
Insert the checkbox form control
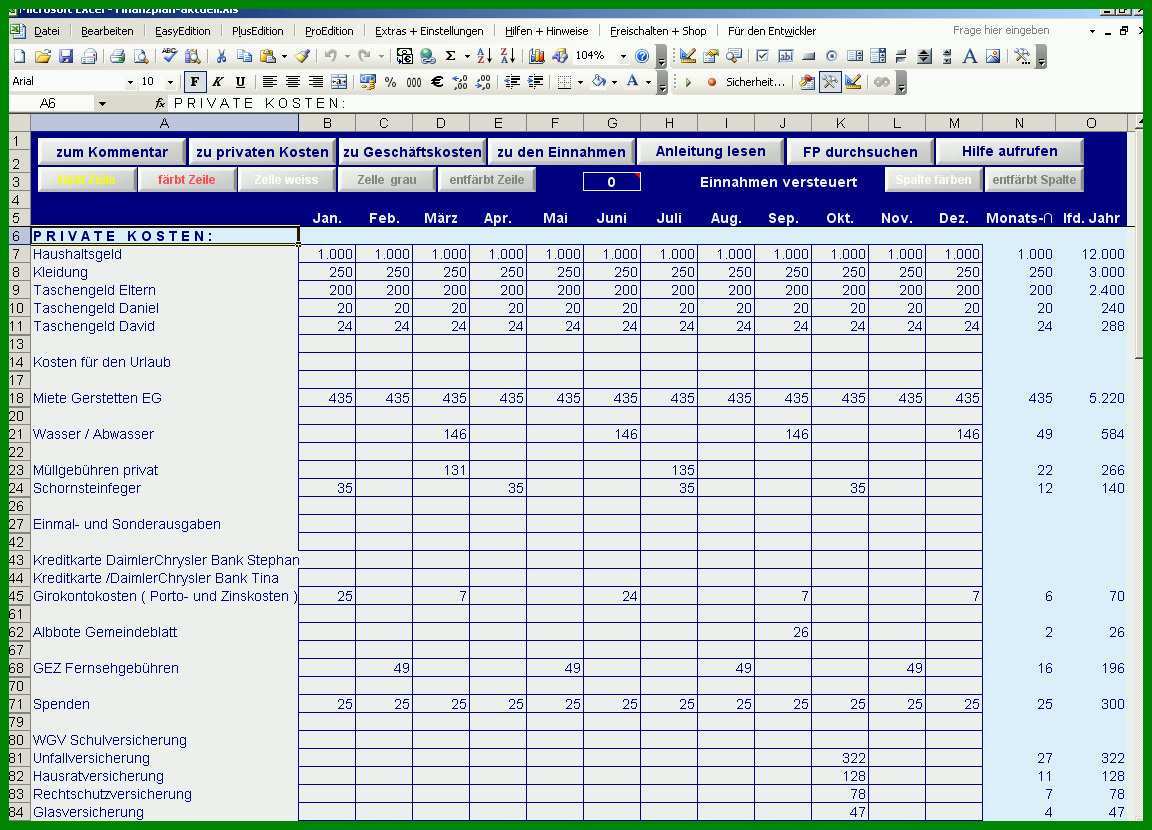click(x=762, y=56)
